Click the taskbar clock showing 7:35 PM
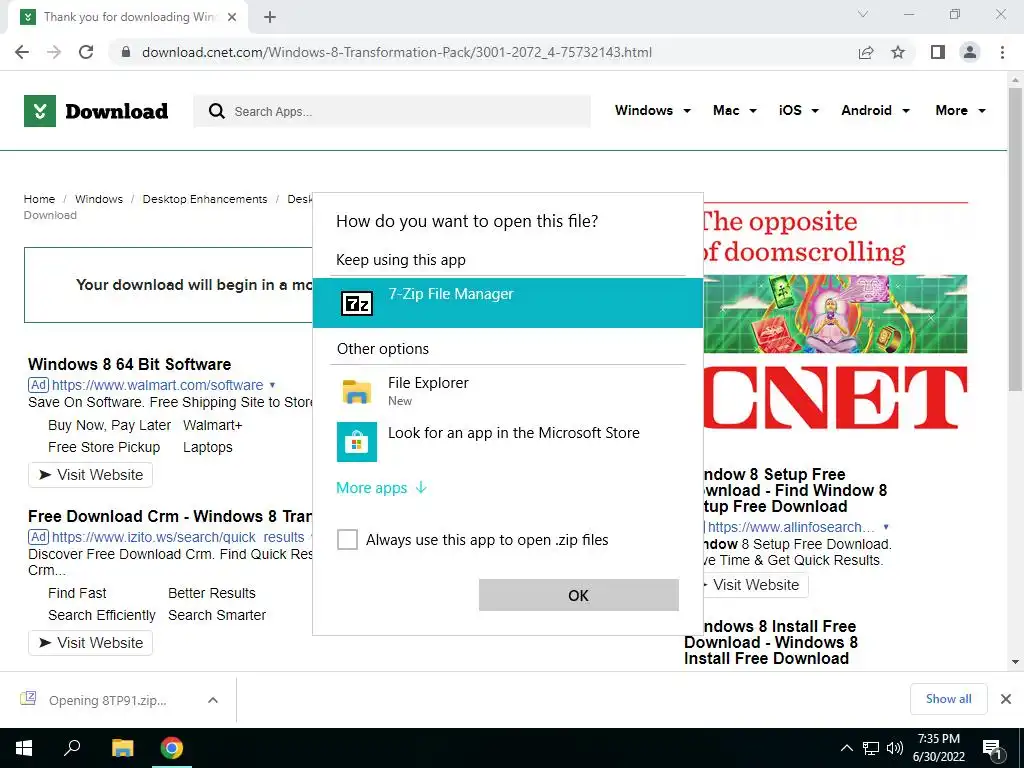Viewport: 1024px width, 768px height. [x=938, y=748]
